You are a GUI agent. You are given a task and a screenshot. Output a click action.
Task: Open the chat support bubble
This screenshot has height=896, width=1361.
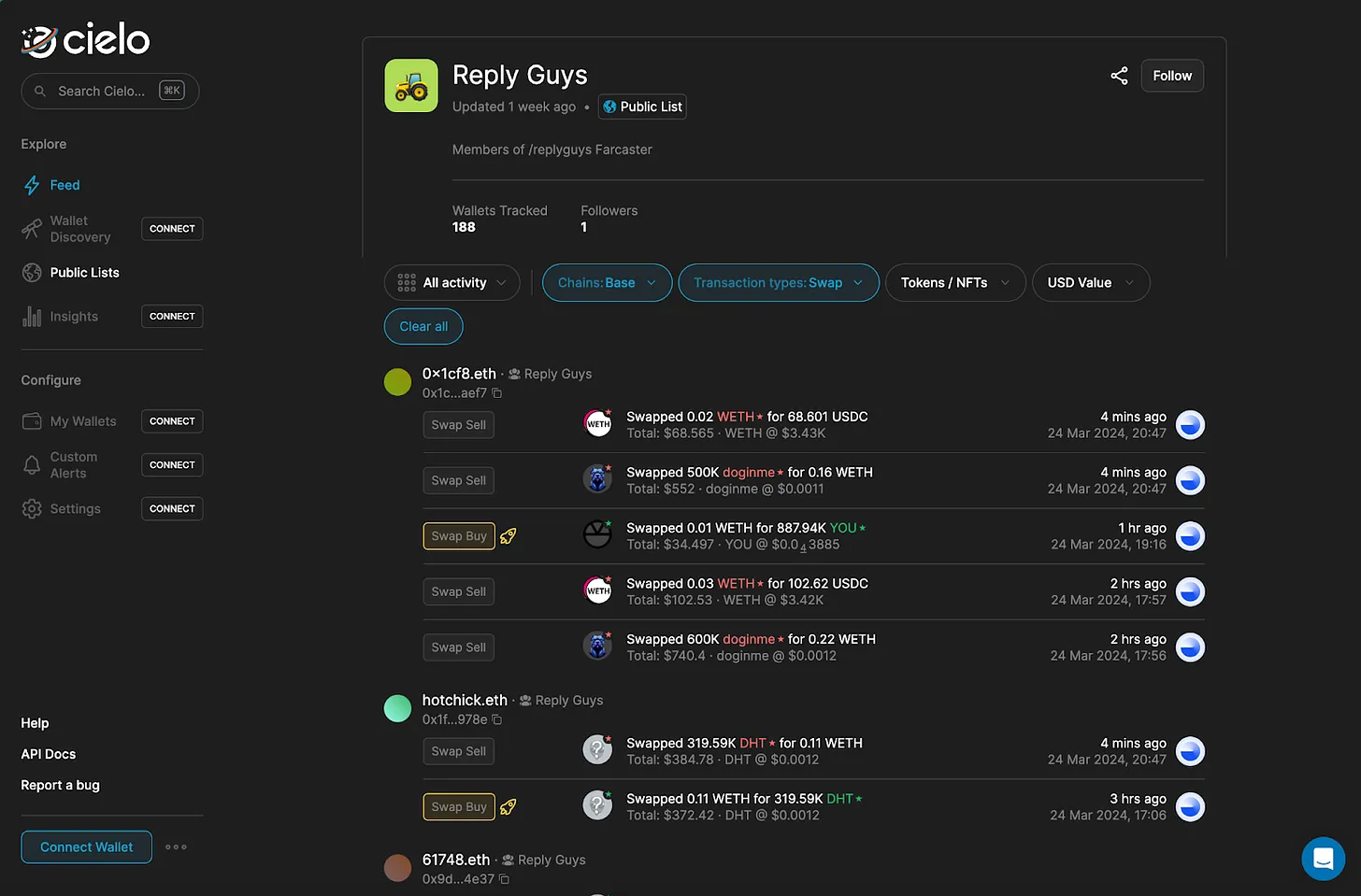1323,858
